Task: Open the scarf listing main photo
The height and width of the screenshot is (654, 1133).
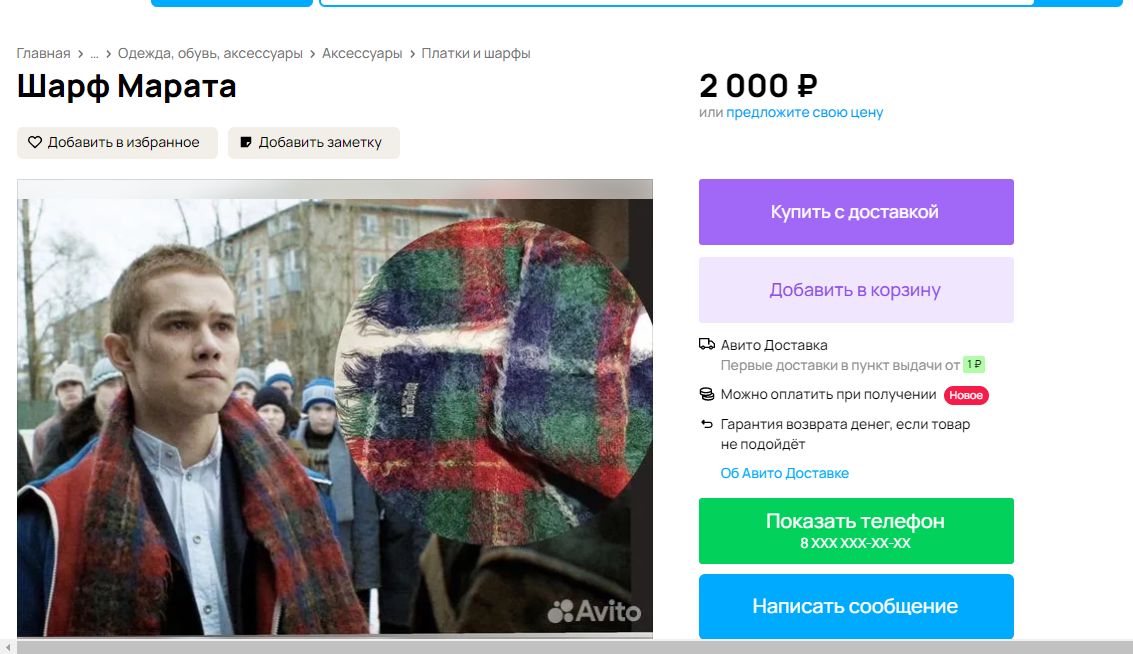Action: (x=335, y=409)
